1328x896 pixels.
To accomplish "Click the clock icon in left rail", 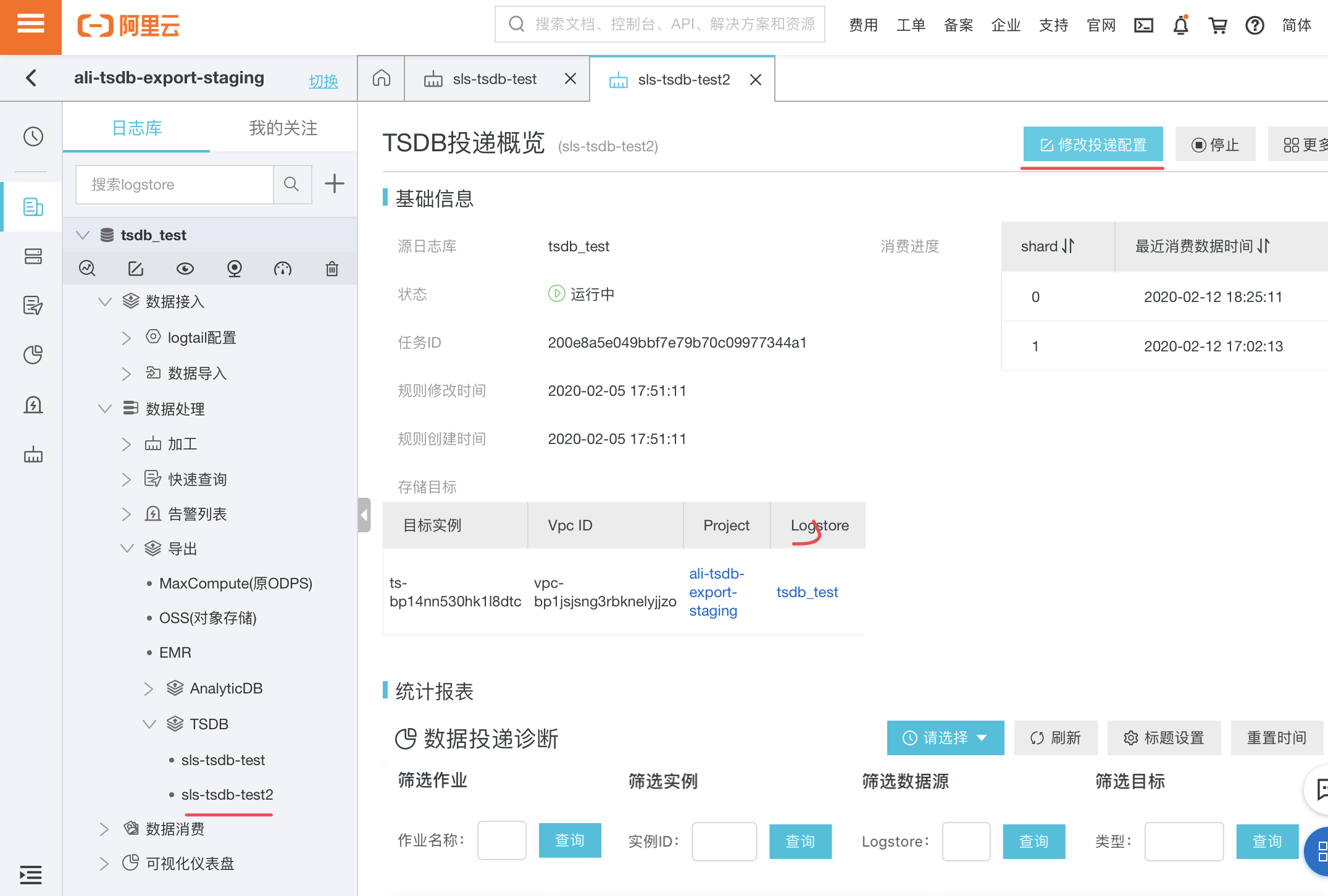I will 33,136.
